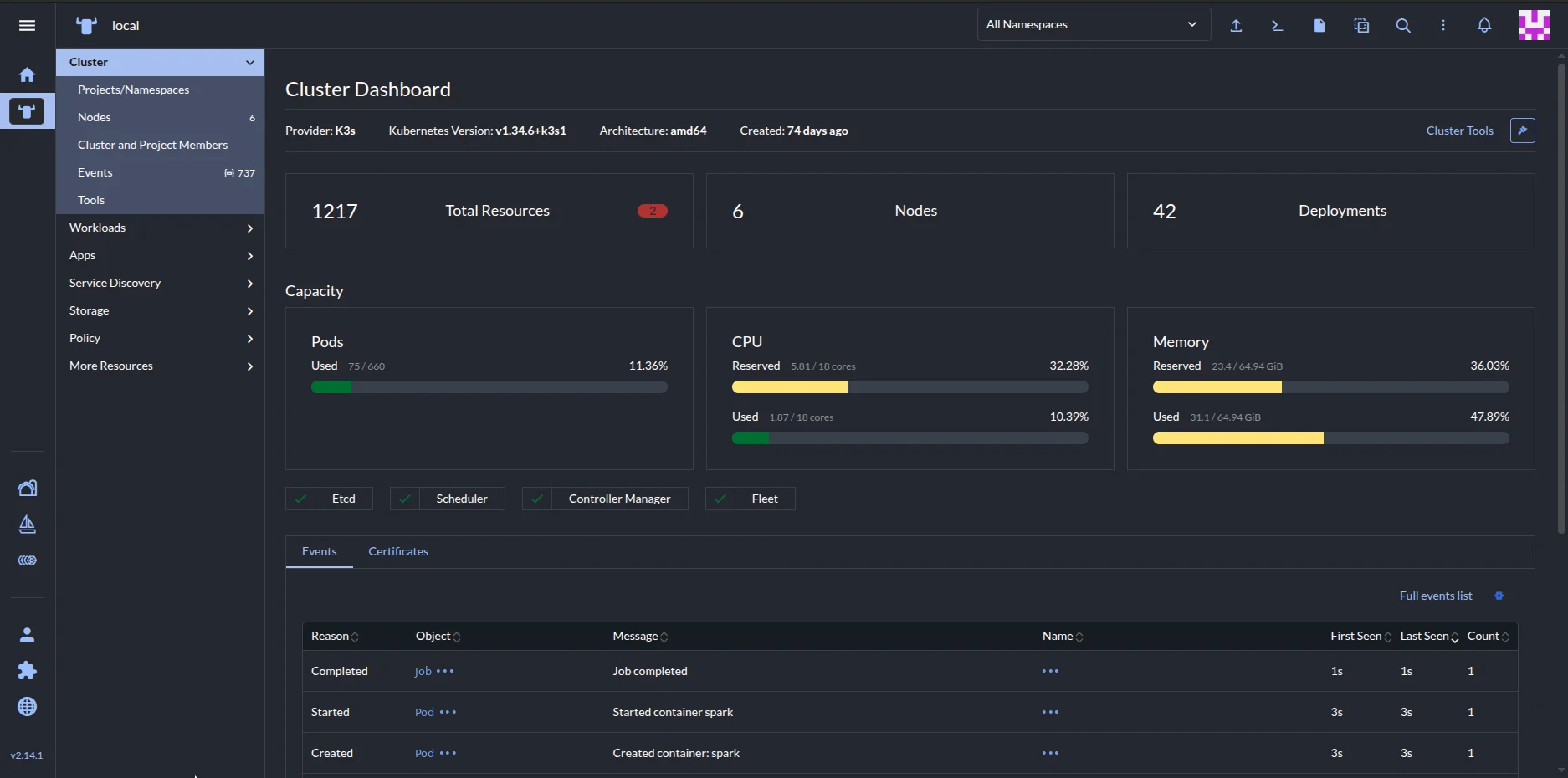The width and height of the screenshot is (1568, 778).
Task: Open Continuous Delivery sailboat icon
Action: click(27, 525)
